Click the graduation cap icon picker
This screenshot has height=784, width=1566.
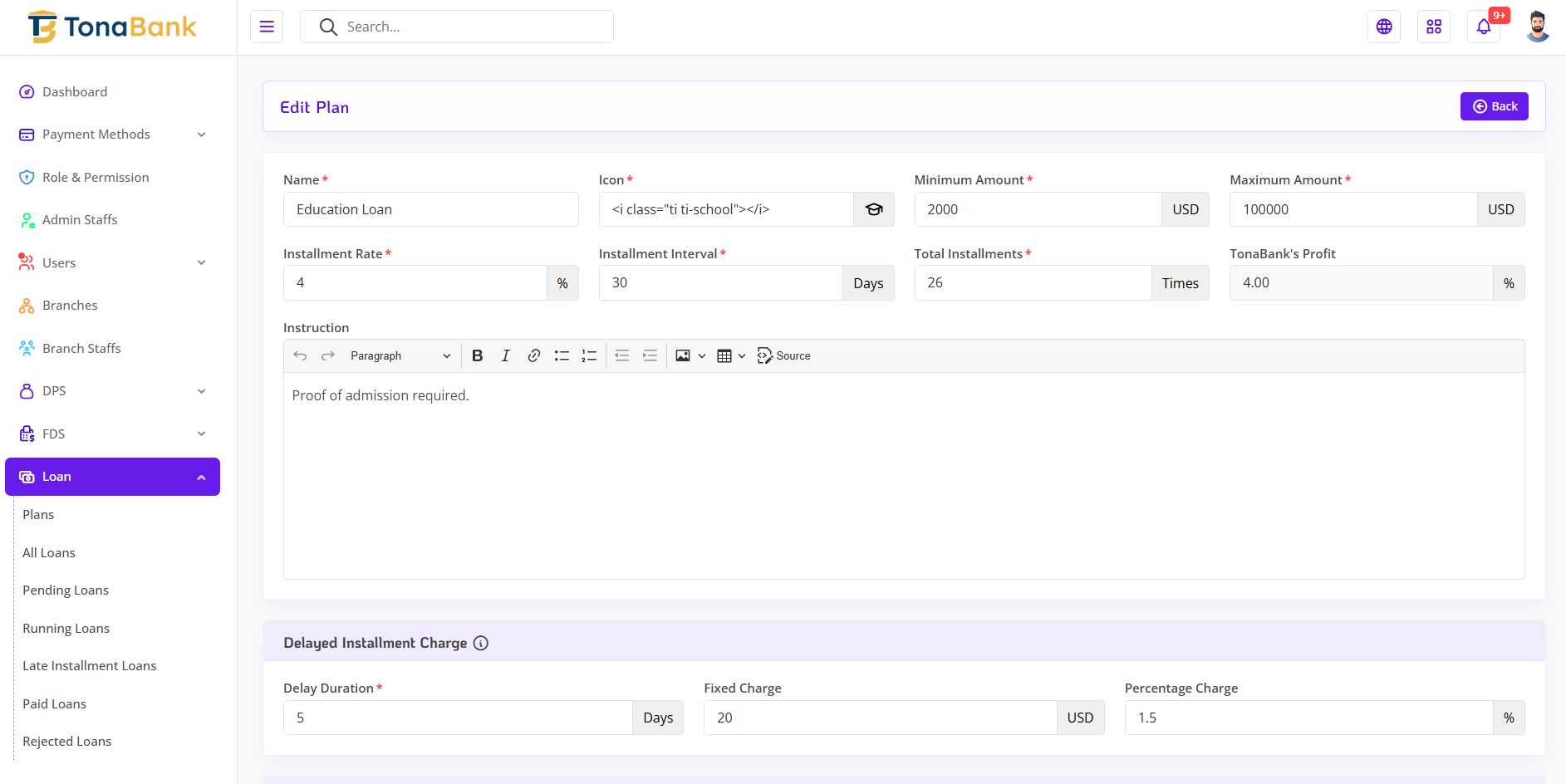[x=874, y=209]
